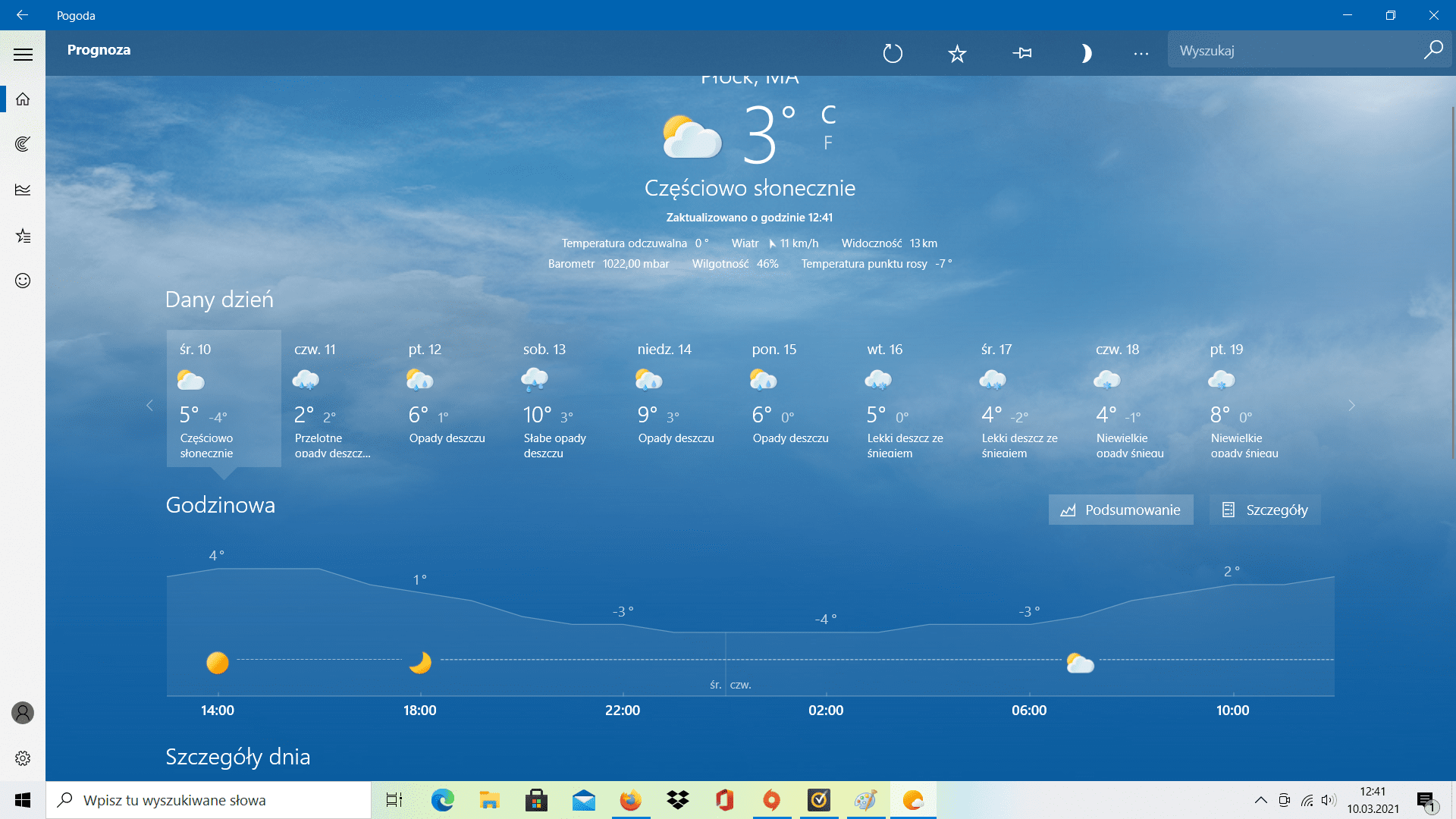Refresh the weather forecast
The image size is (1456, 819).
click(893, 53)
